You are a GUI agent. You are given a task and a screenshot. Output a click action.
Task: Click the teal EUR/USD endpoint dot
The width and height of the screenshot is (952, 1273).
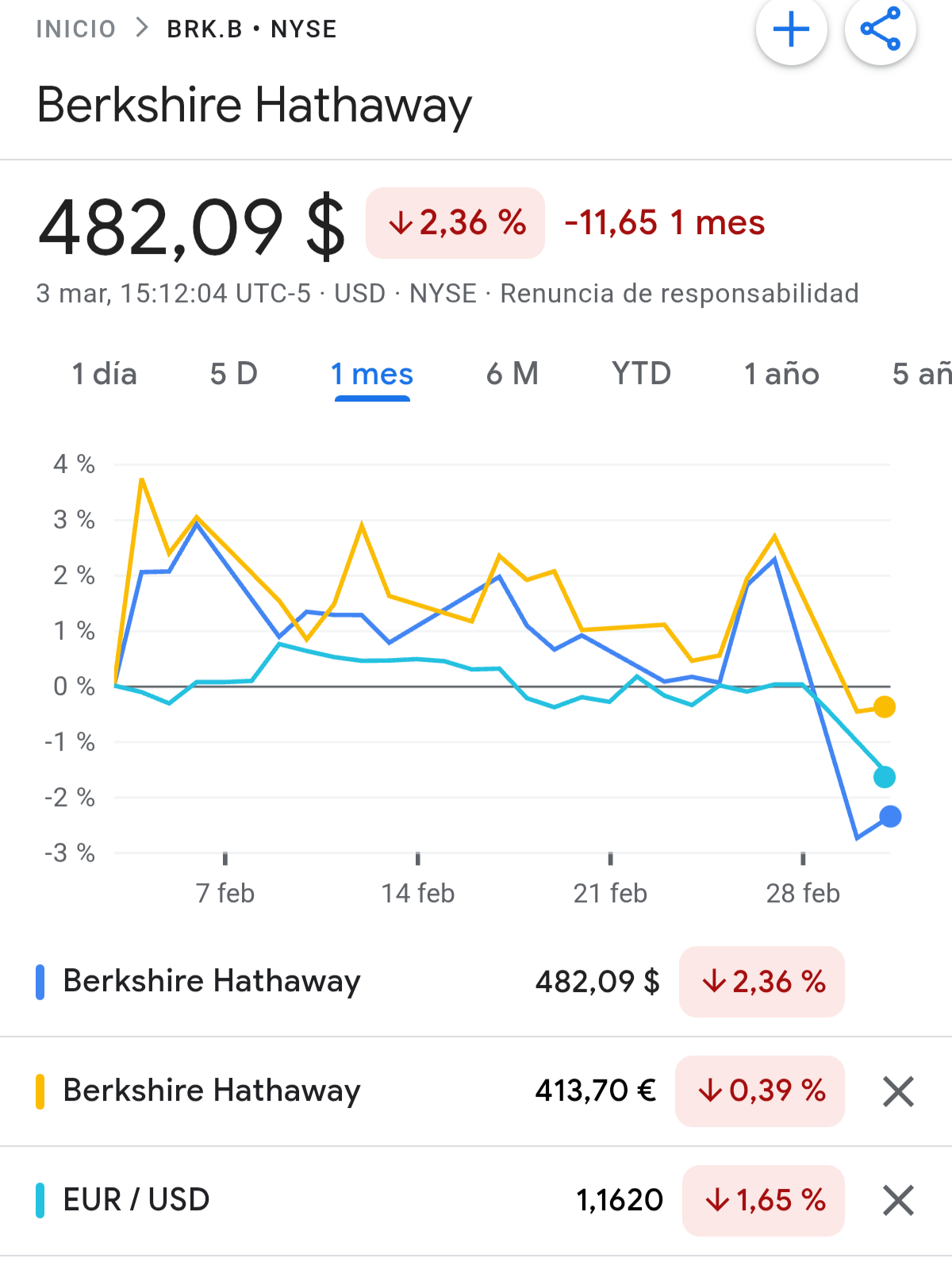click(884, 777)
